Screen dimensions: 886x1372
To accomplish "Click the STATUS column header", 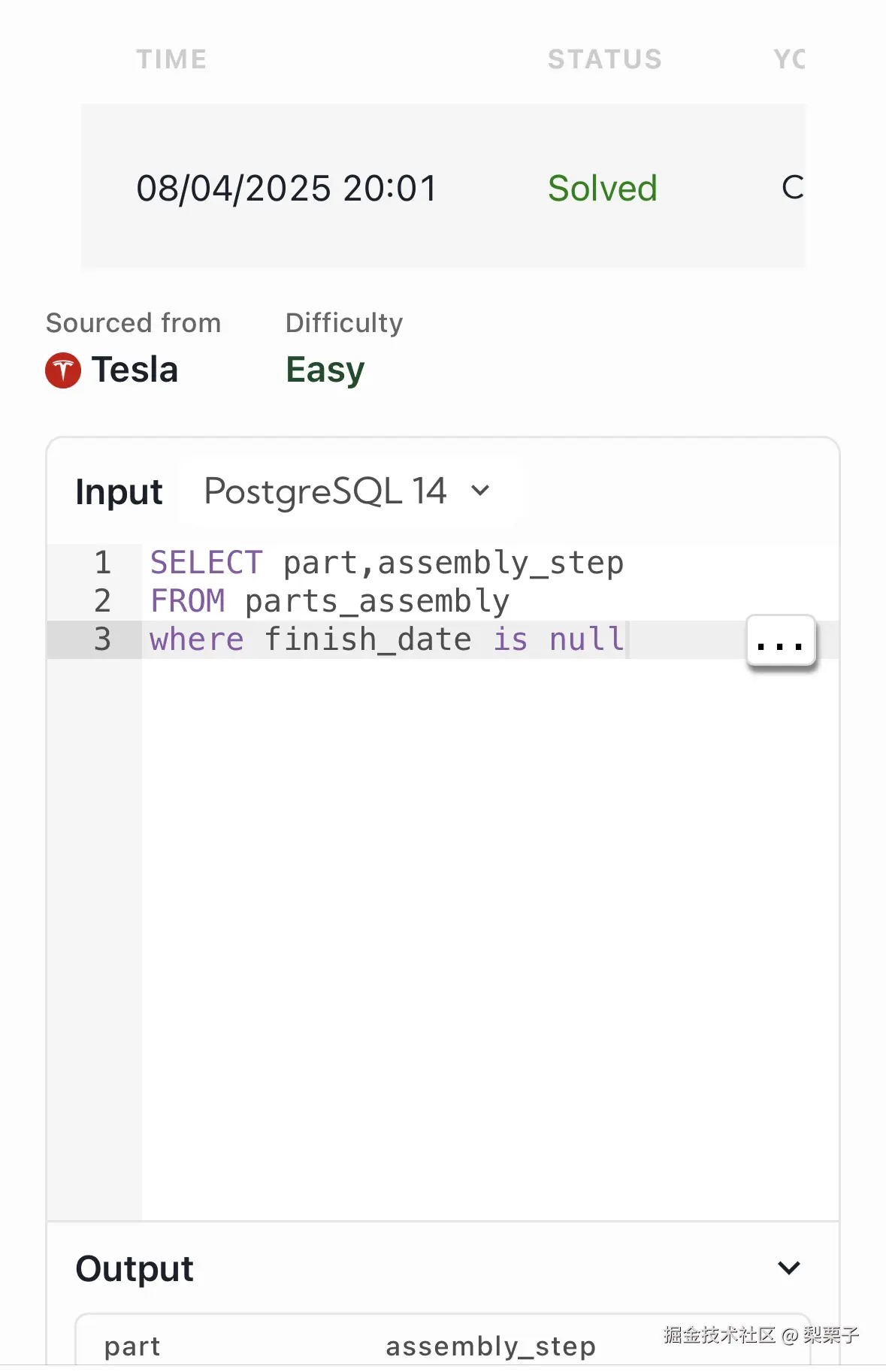I will tap(604, 59).
